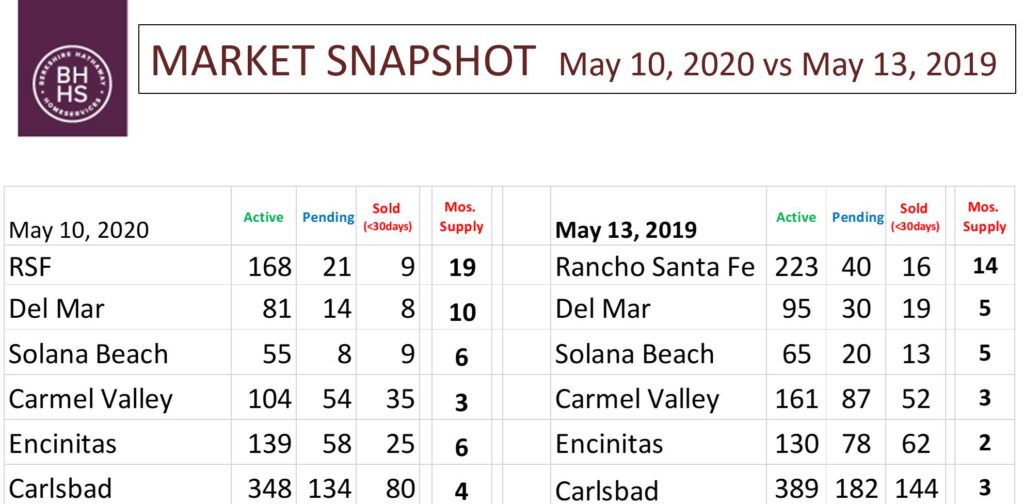Click the May 13, 2019 table header
1024x504 pixels.
[626, 230]
